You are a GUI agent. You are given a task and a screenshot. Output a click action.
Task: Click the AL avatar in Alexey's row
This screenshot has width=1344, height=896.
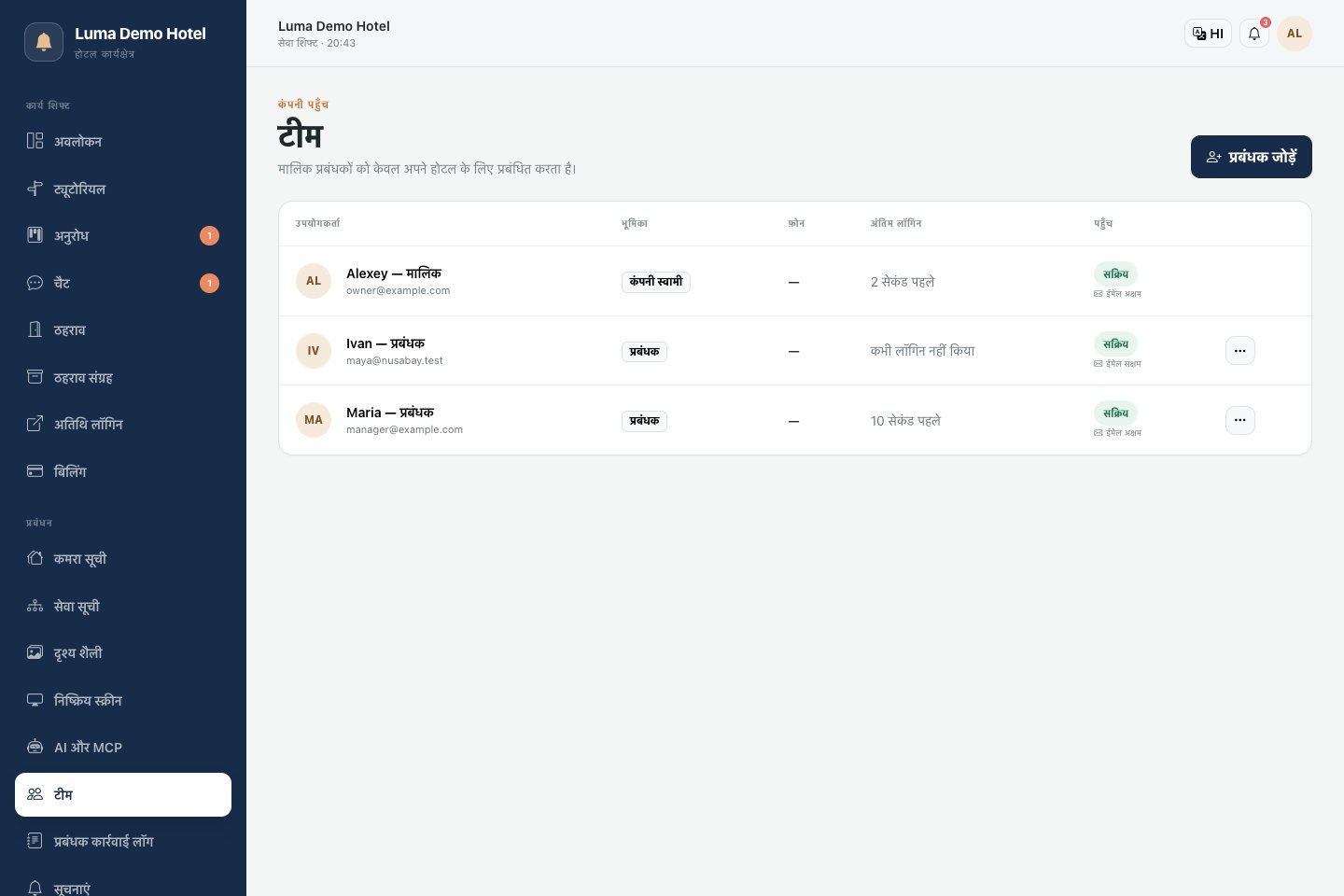click(x=314, y=281)
